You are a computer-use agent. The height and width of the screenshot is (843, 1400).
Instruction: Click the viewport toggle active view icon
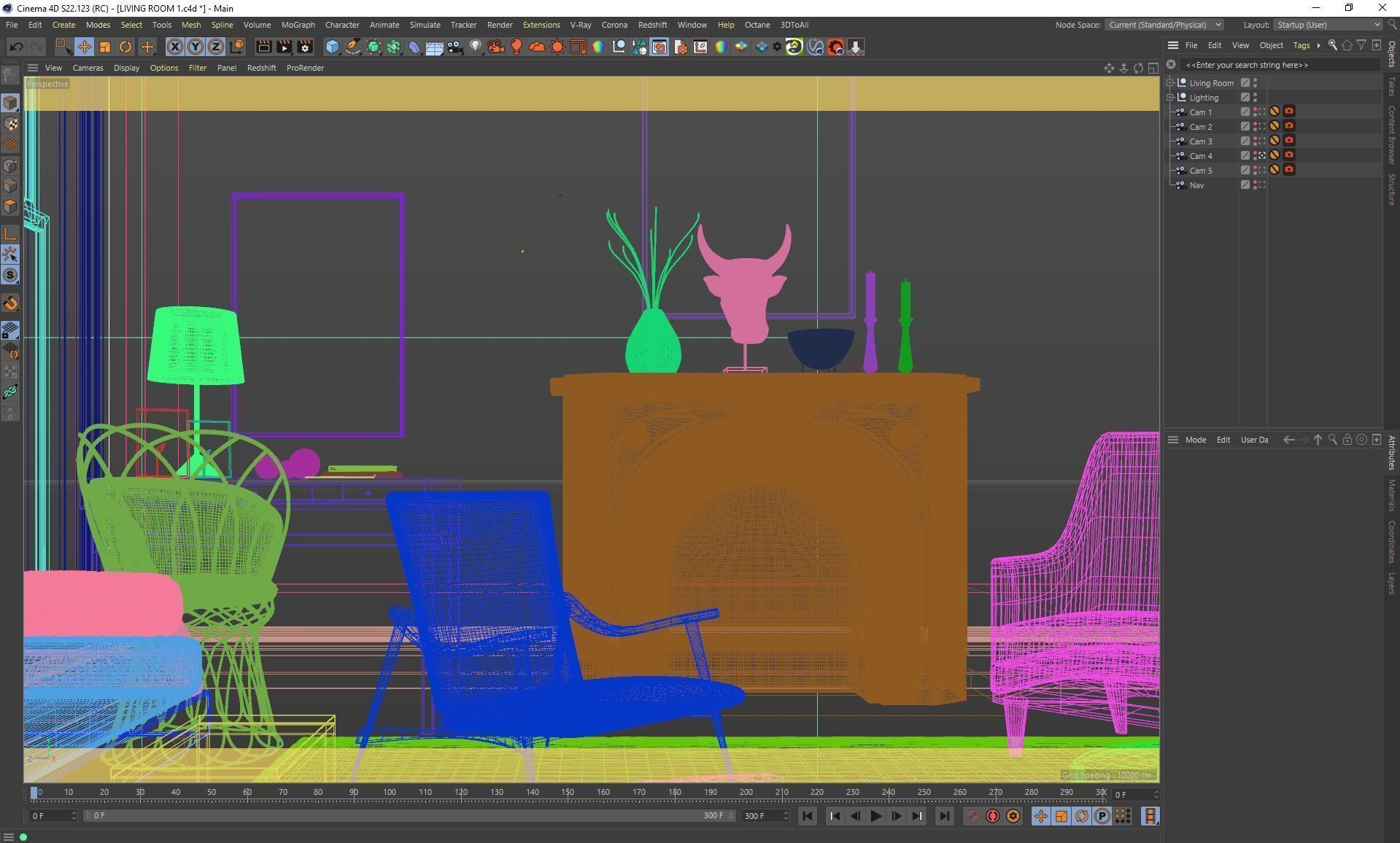point(1153,68)
